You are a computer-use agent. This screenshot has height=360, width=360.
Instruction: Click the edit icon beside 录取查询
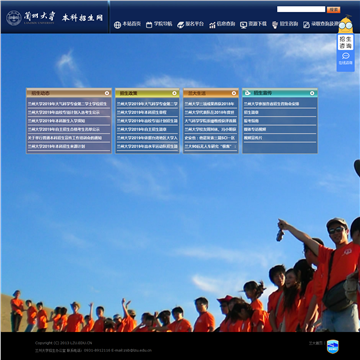(306, 25)
